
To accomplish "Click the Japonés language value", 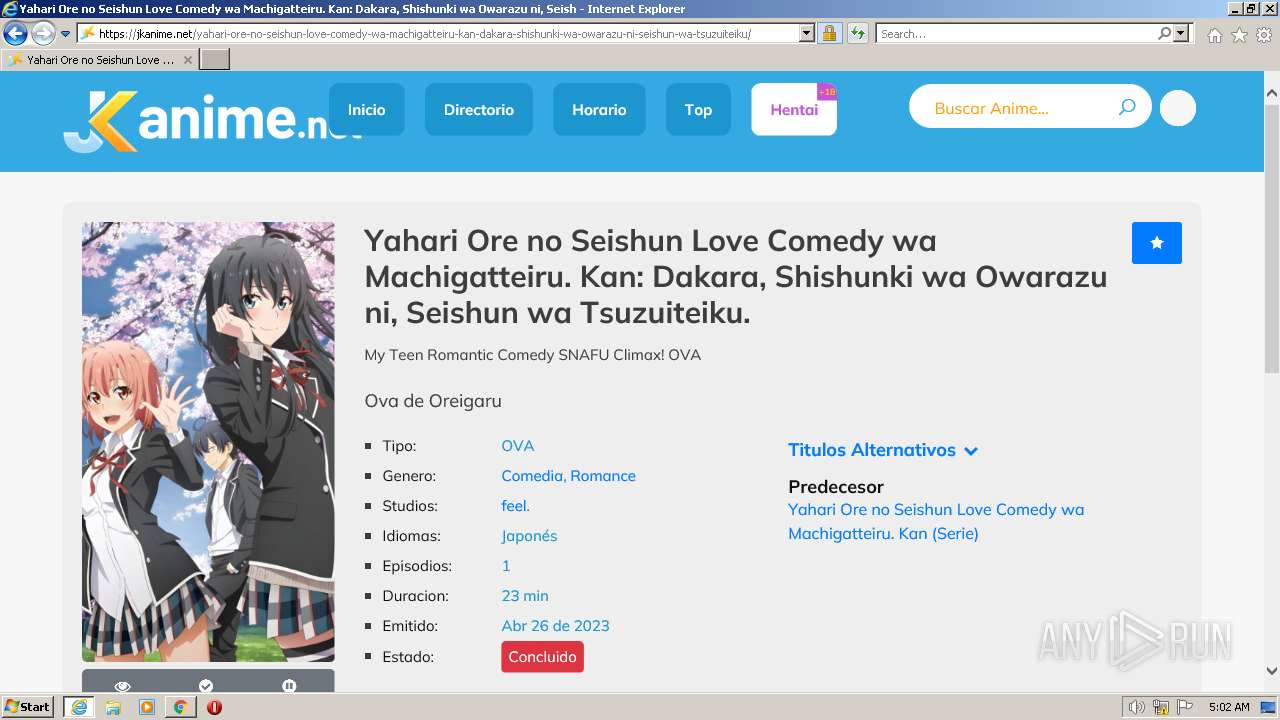I will pyautogui.click(x=529, y=536).
